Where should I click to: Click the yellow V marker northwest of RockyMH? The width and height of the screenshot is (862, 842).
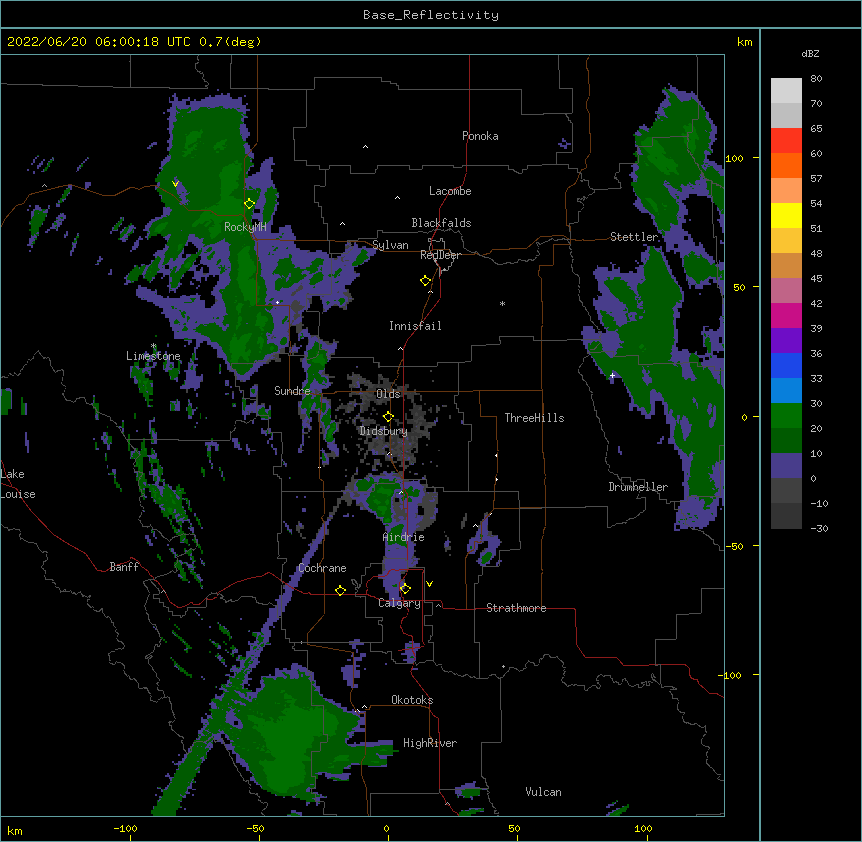pos(175,184)
